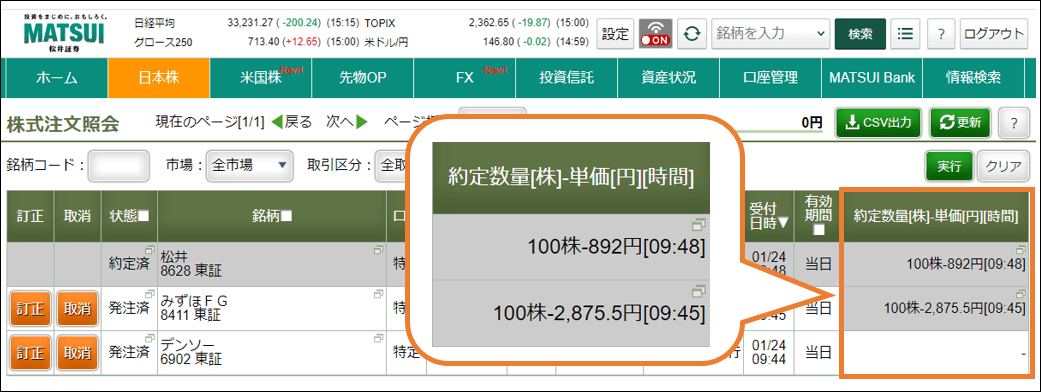Open the 市場 全市場 dropdown

pyautogui.click(x=249, y=165)
